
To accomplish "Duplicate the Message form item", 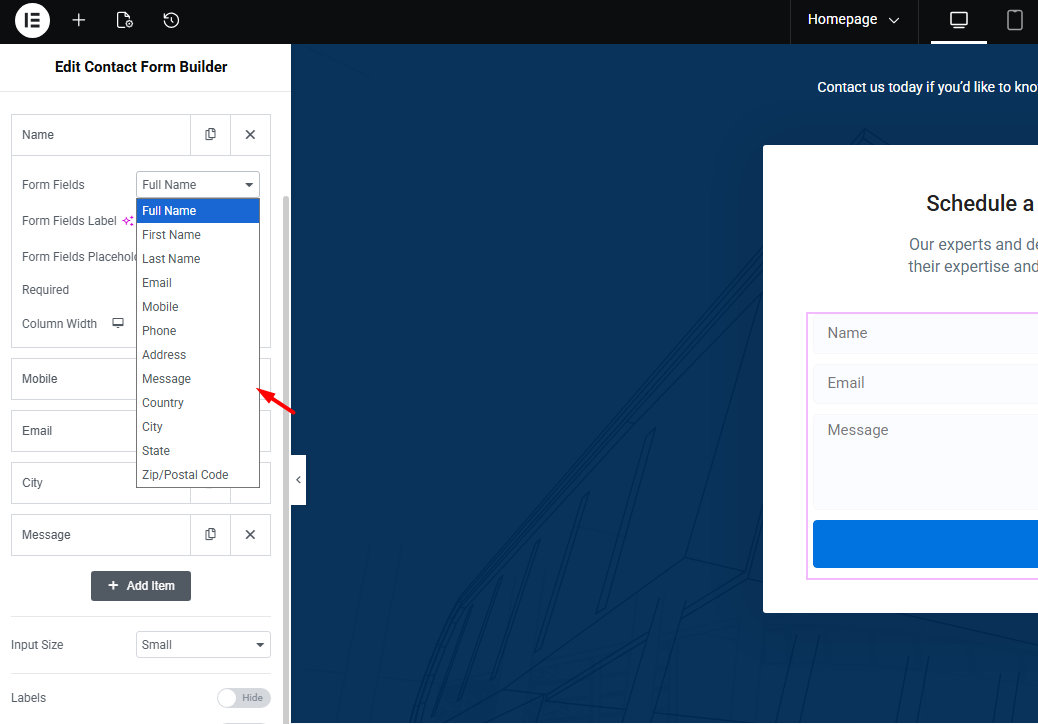I will point(210,535).
